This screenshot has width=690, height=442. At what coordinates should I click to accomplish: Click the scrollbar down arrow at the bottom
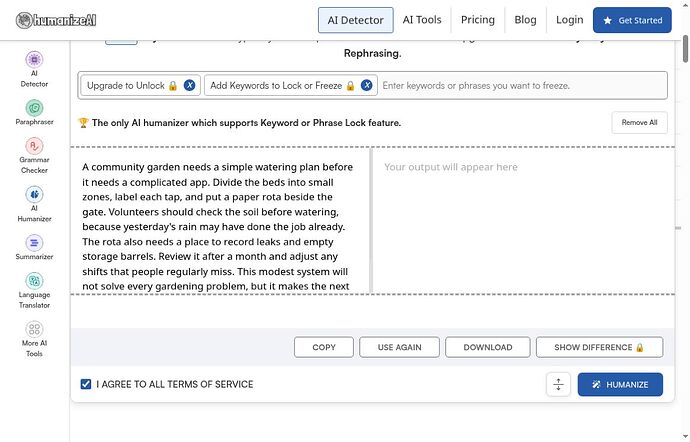[686, 437]
